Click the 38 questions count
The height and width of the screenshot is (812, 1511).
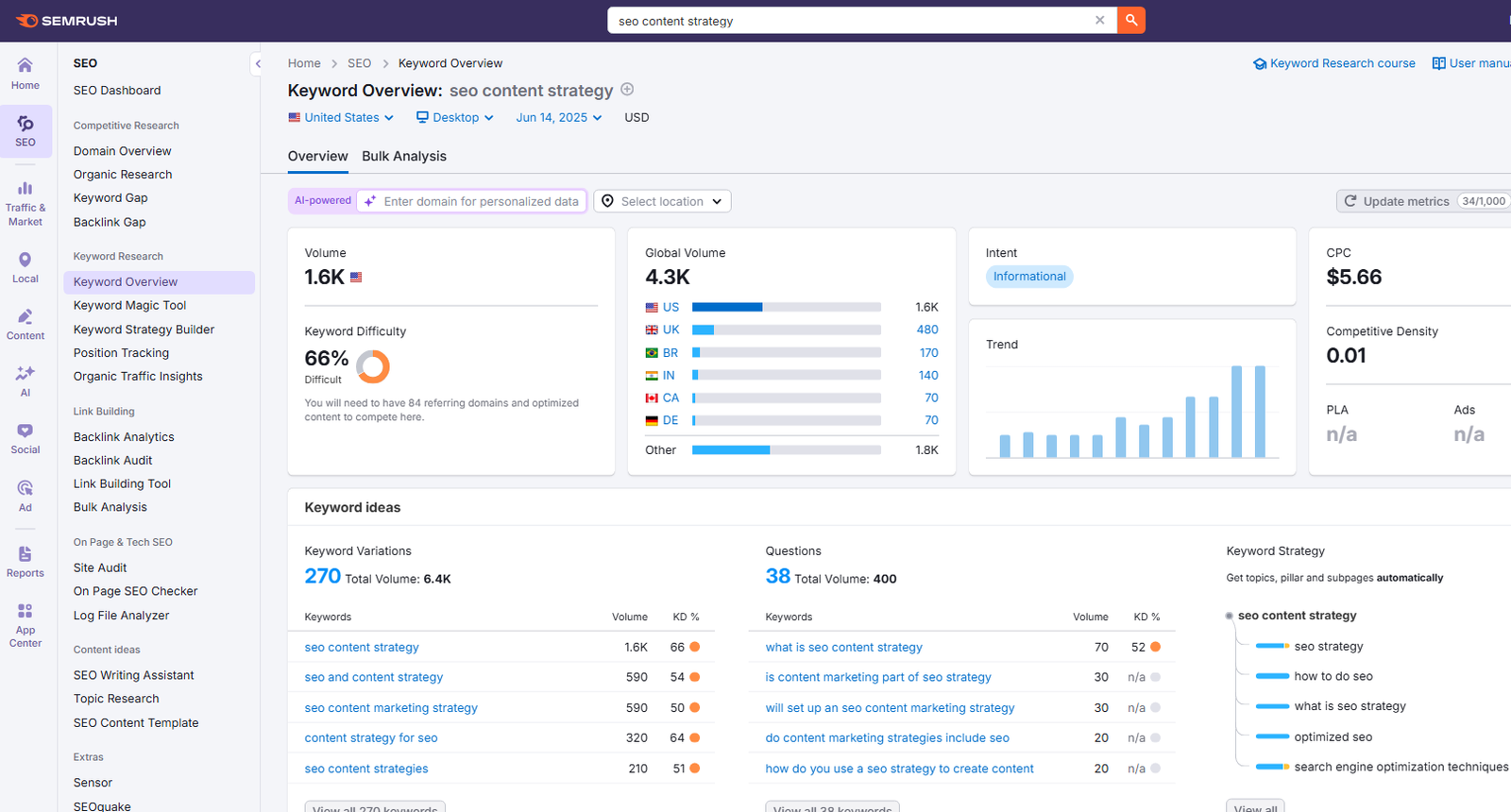[778, 576]
